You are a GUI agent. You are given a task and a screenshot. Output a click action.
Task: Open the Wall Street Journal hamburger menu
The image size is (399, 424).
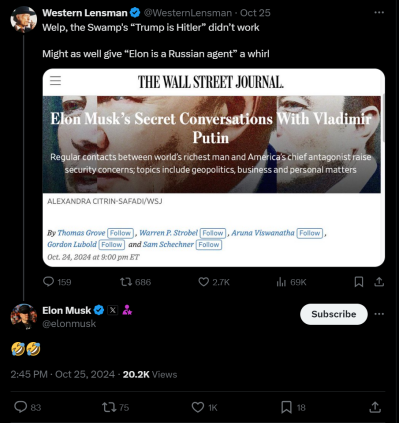point(55,80)
